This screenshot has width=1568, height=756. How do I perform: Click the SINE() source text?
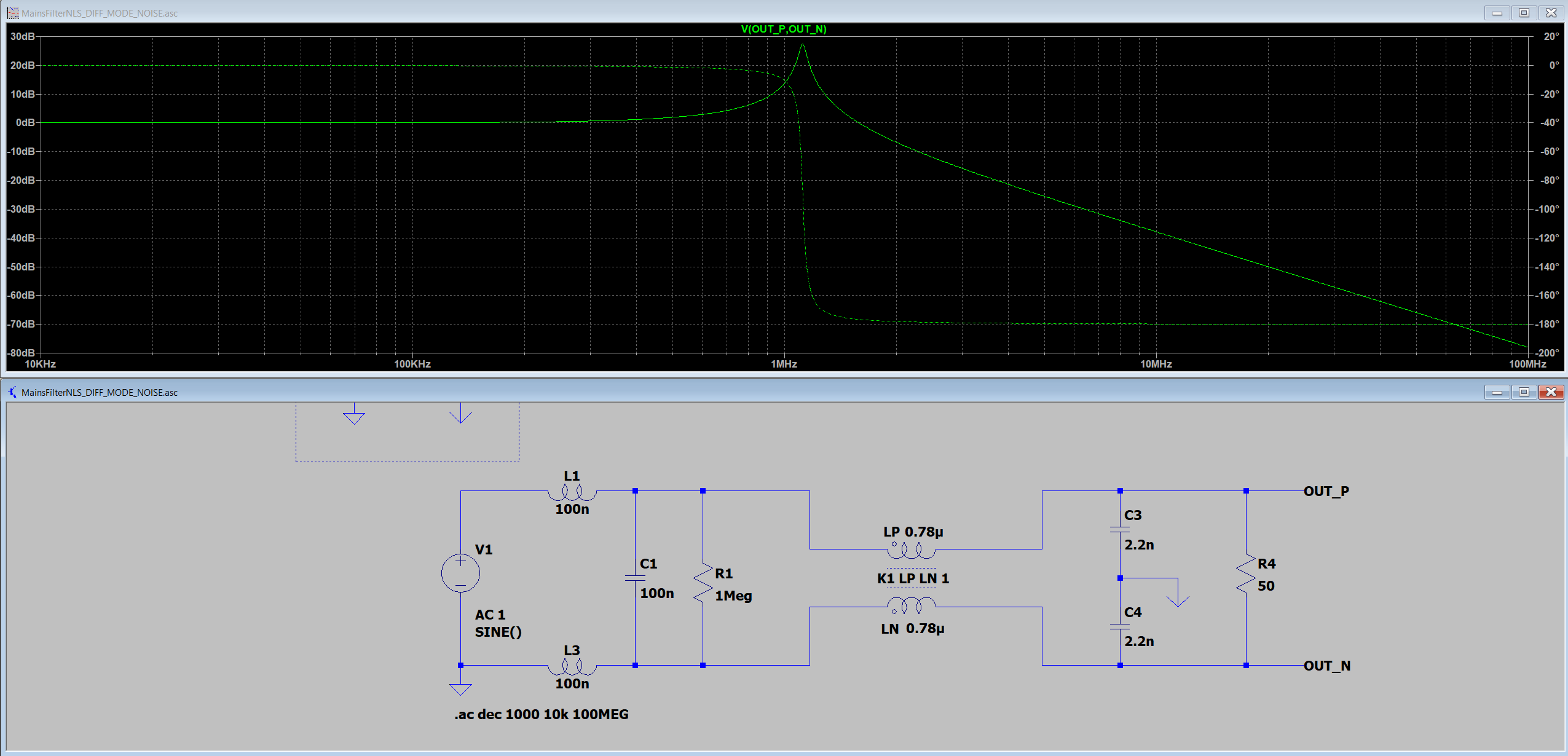click(x=498, y=632)
